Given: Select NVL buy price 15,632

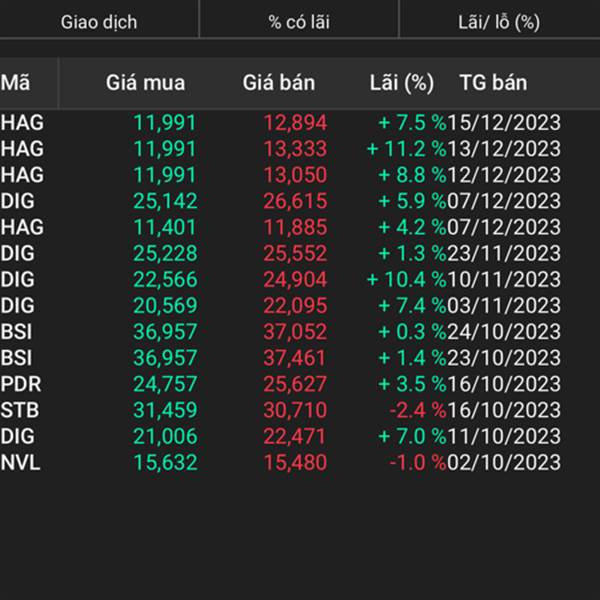Looking at the screenshot, I should pos(165,462).
